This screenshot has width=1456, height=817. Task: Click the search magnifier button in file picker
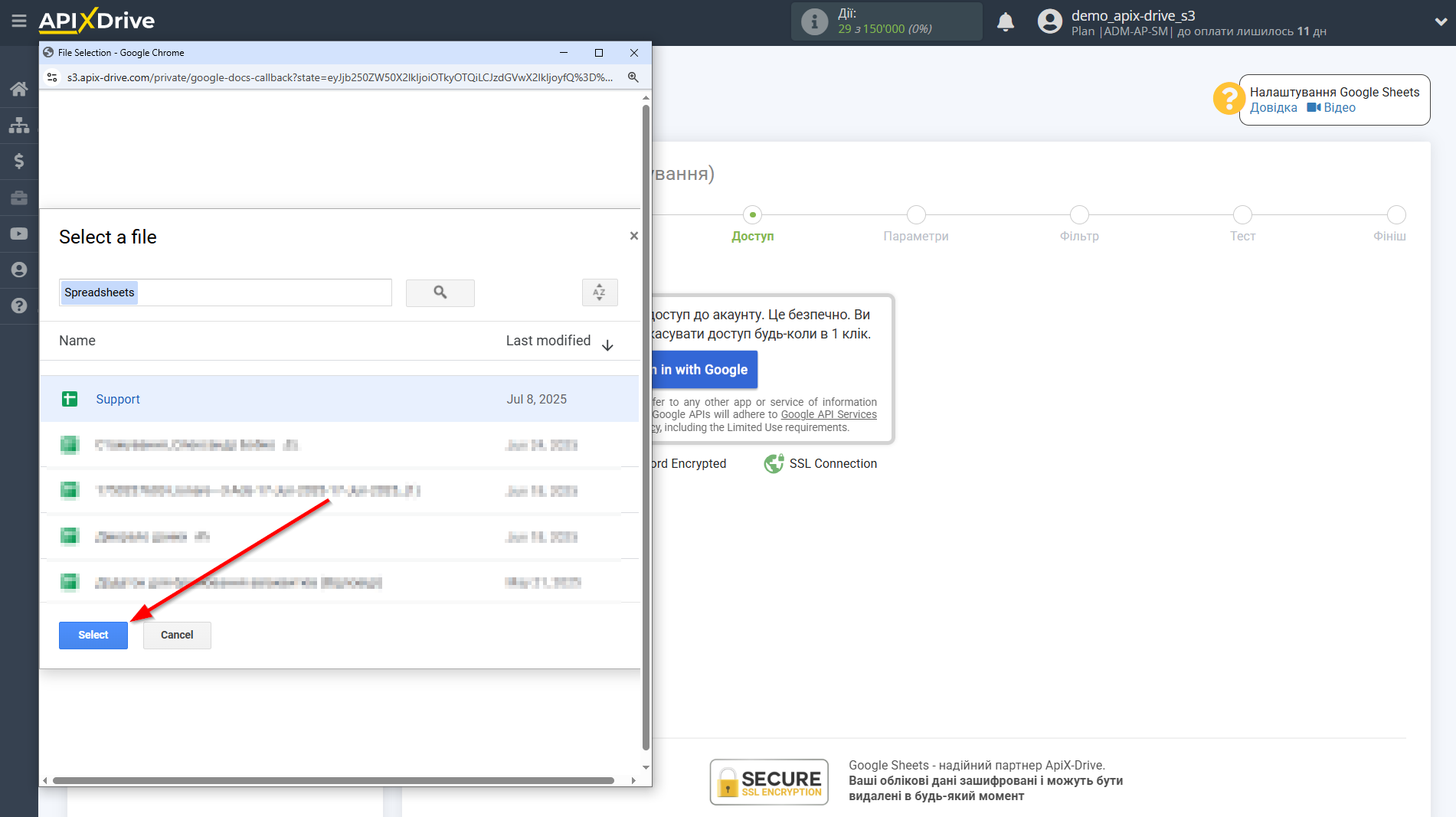click(440, 292)
